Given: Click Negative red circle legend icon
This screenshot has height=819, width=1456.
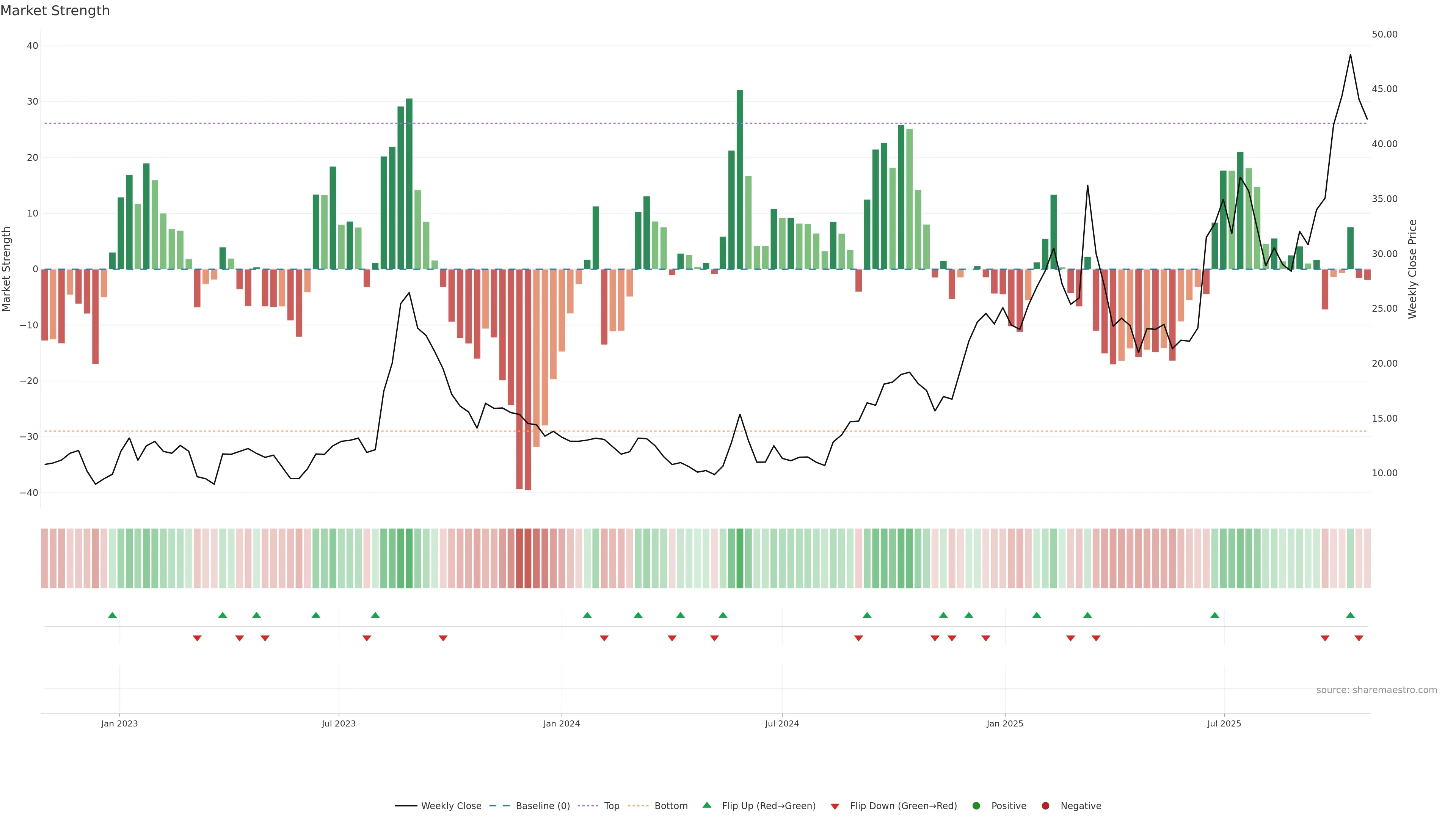Looking at the screenshot, I should point(1045,806).
